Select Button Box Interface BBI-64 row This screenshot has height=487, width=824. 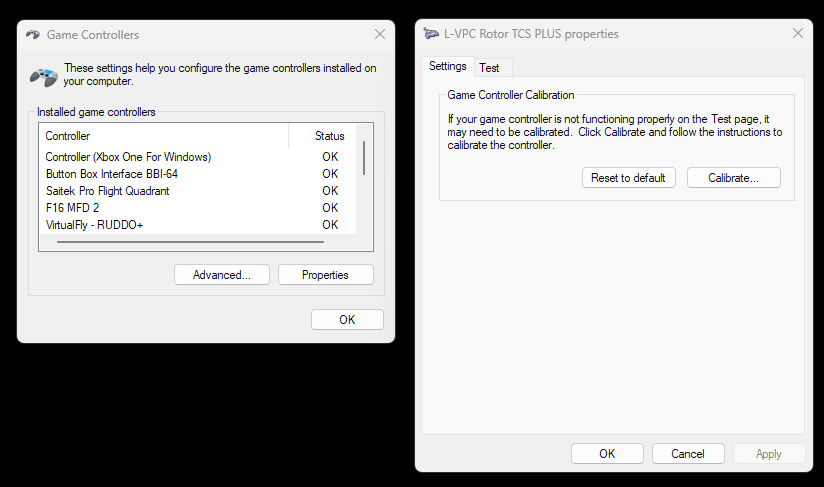pos(198,174)
